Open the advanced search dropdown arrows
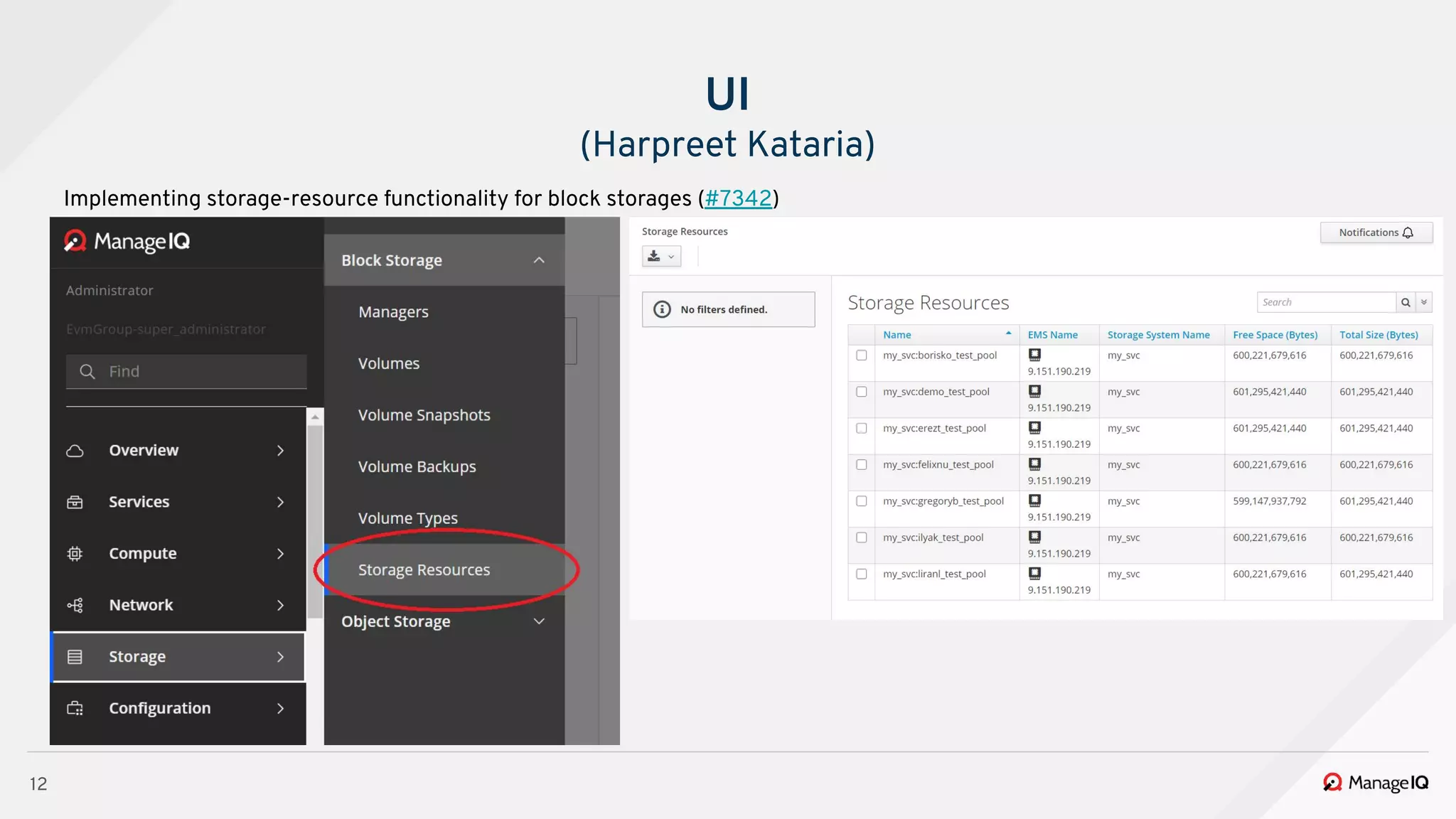Screen dimensions: 1456x819 point(1424,302)
